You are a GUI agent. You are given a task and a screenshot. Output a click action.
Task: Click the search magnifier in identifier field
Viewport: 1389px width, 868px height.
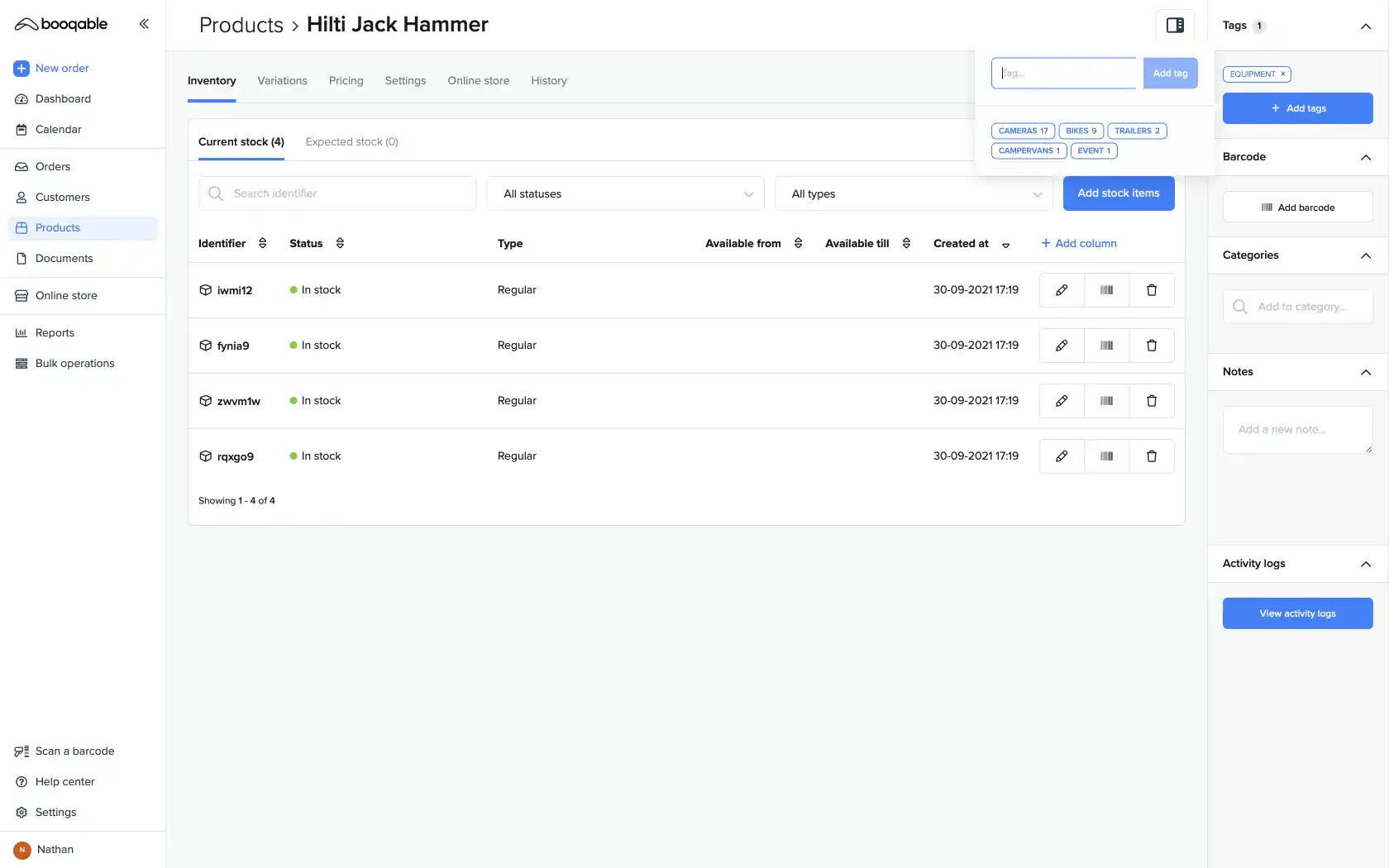click(216, 193)
